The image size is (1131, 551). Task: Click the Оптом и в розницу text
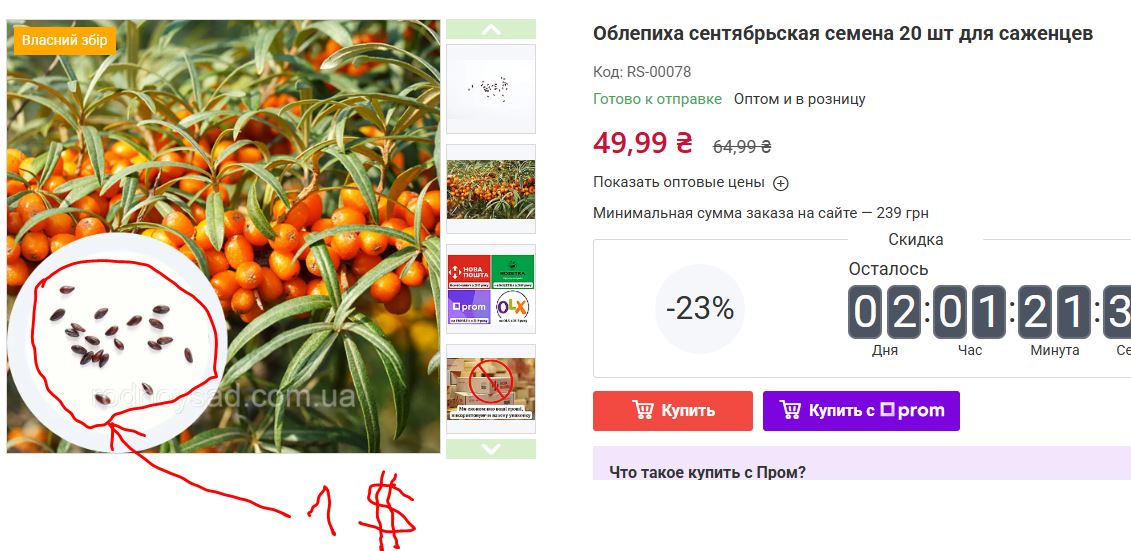tap(799, 100)
